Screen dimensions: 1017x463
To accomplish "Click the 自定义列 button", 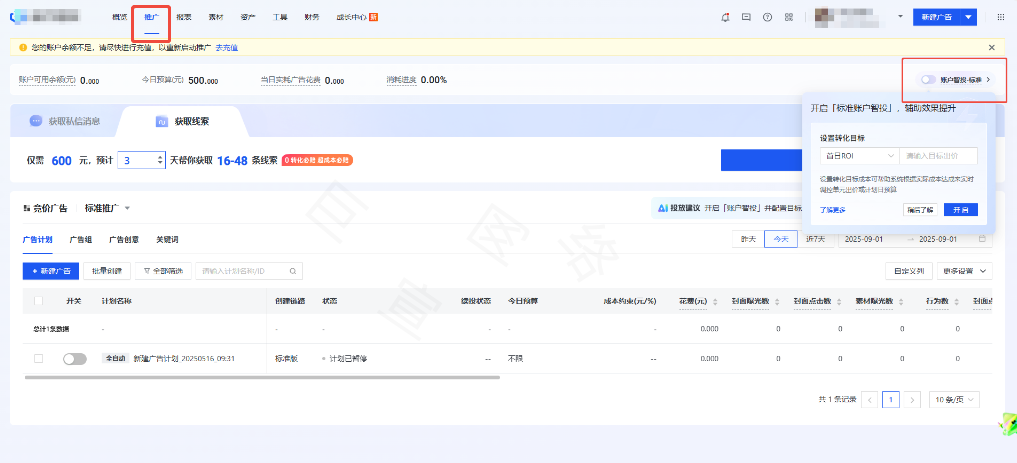I will [x=909, y=271].
